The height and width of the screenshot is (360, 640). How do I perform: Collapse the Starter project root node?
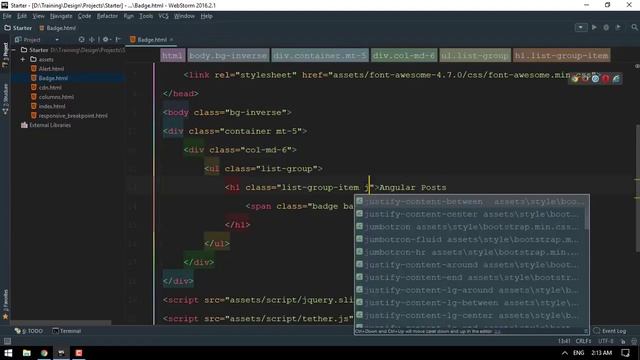(14, 50)
